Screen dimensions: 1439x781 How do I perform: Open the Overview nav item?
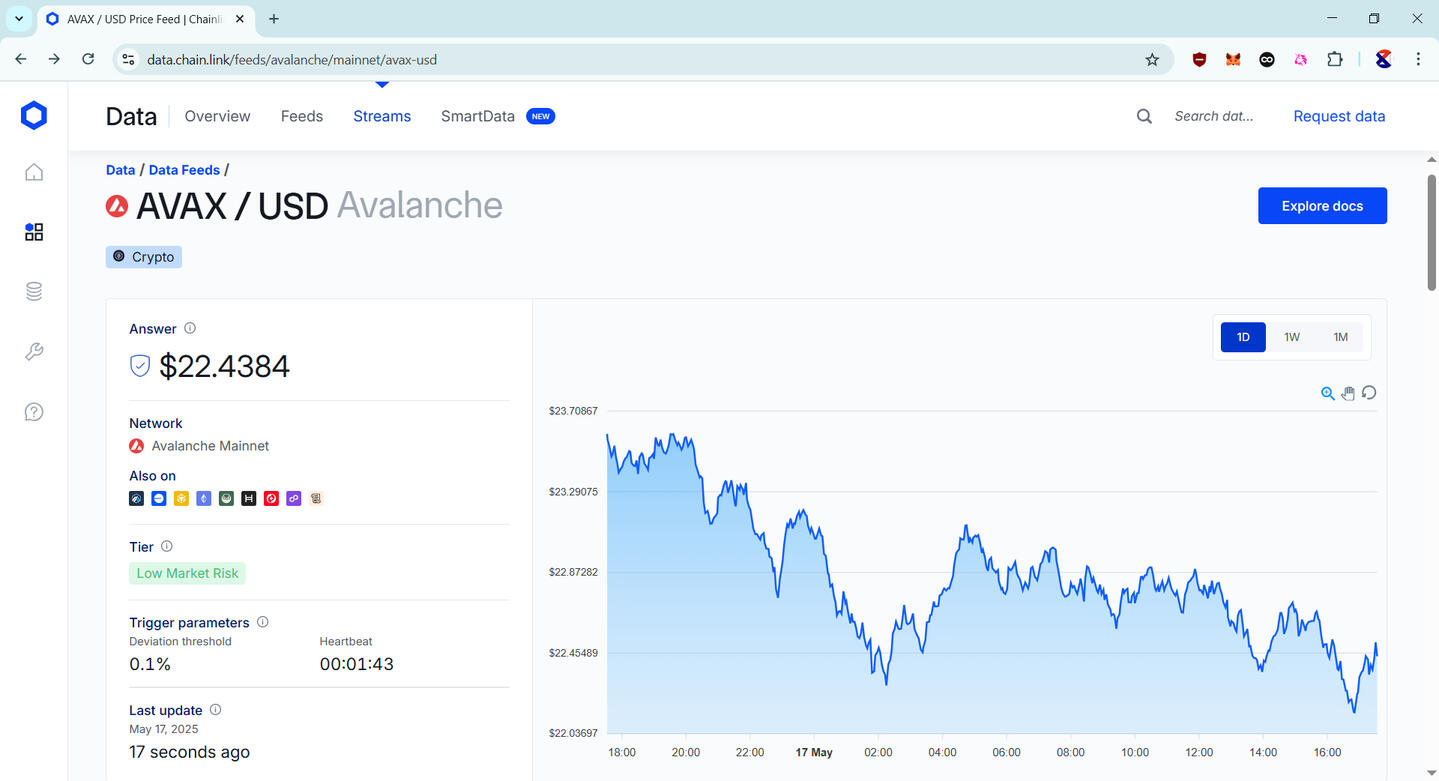[218, 116]
